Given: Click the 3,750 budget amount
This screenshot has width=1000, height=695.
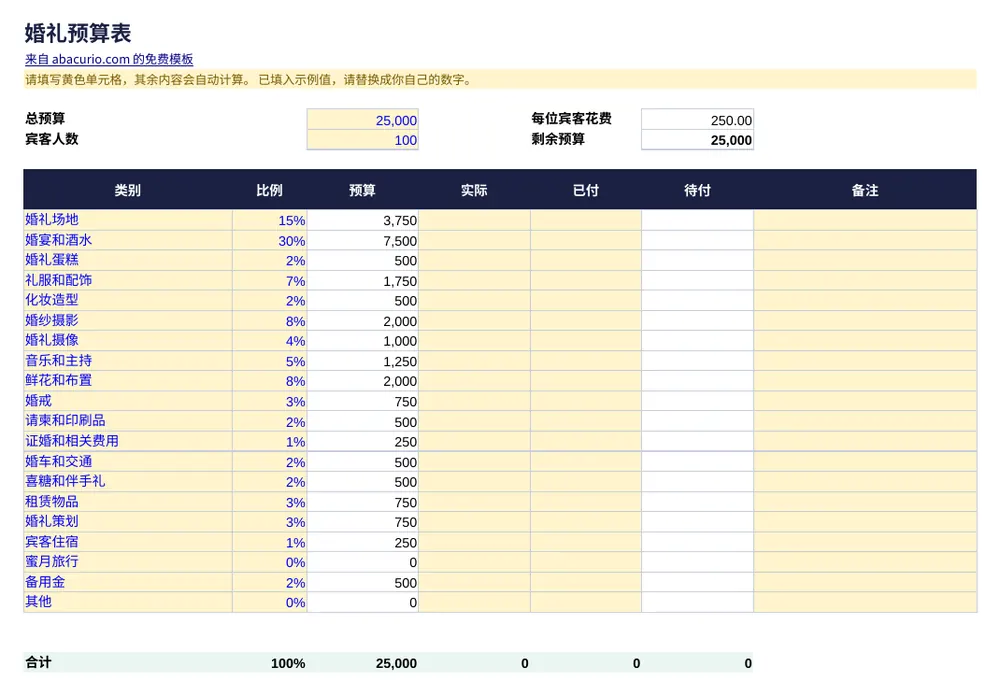Looking at the screenshot, I should [x=362, y=220].
